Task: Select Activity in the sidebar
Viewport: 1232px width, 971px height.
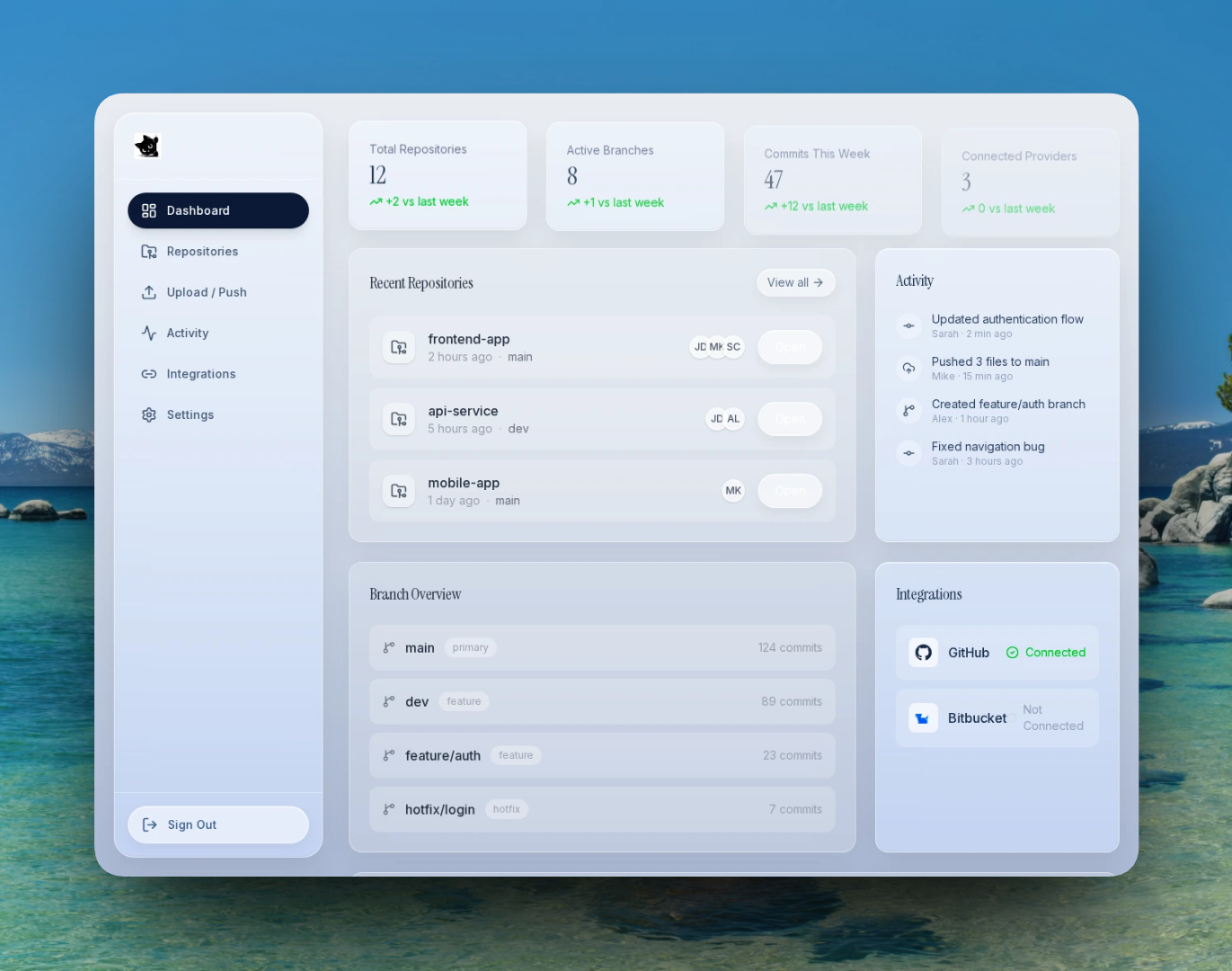Action: click(218, 333)
